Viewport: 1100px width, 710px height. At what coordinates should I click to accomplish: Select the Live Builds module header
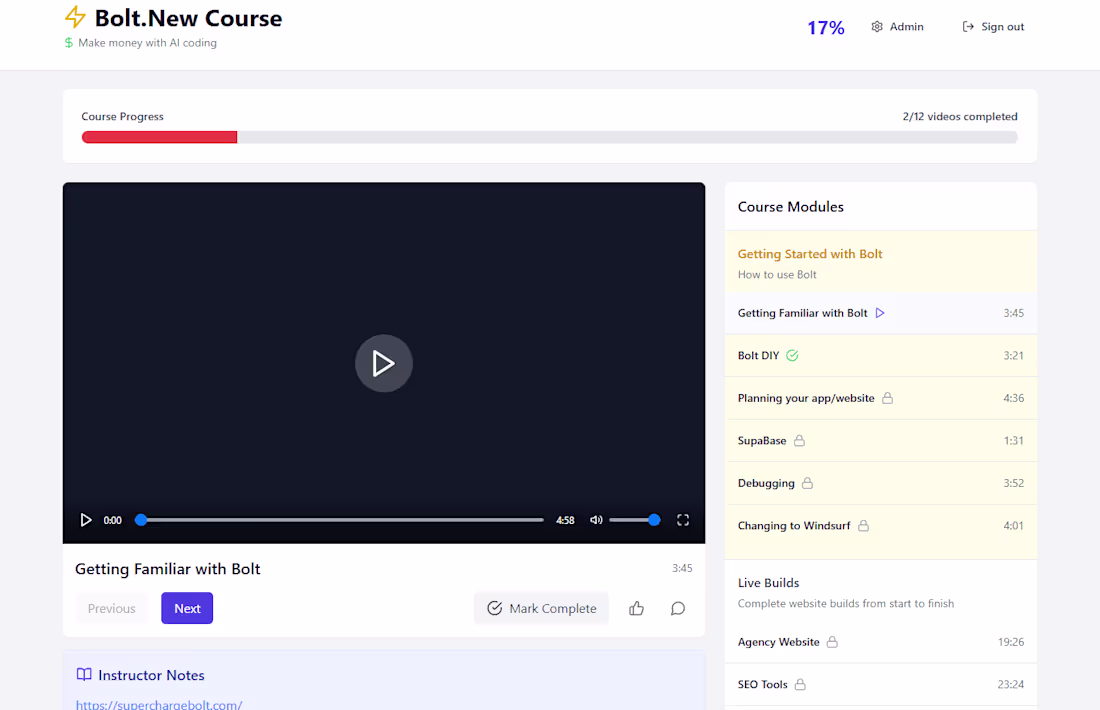click(x=768, y=582)
